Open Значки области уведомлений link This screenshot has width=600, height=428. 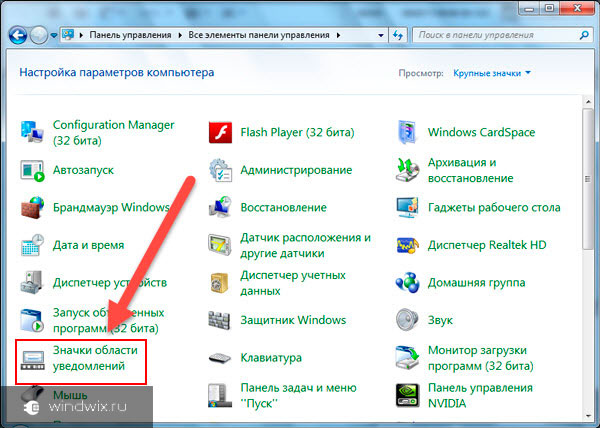(x=95, y=358)
